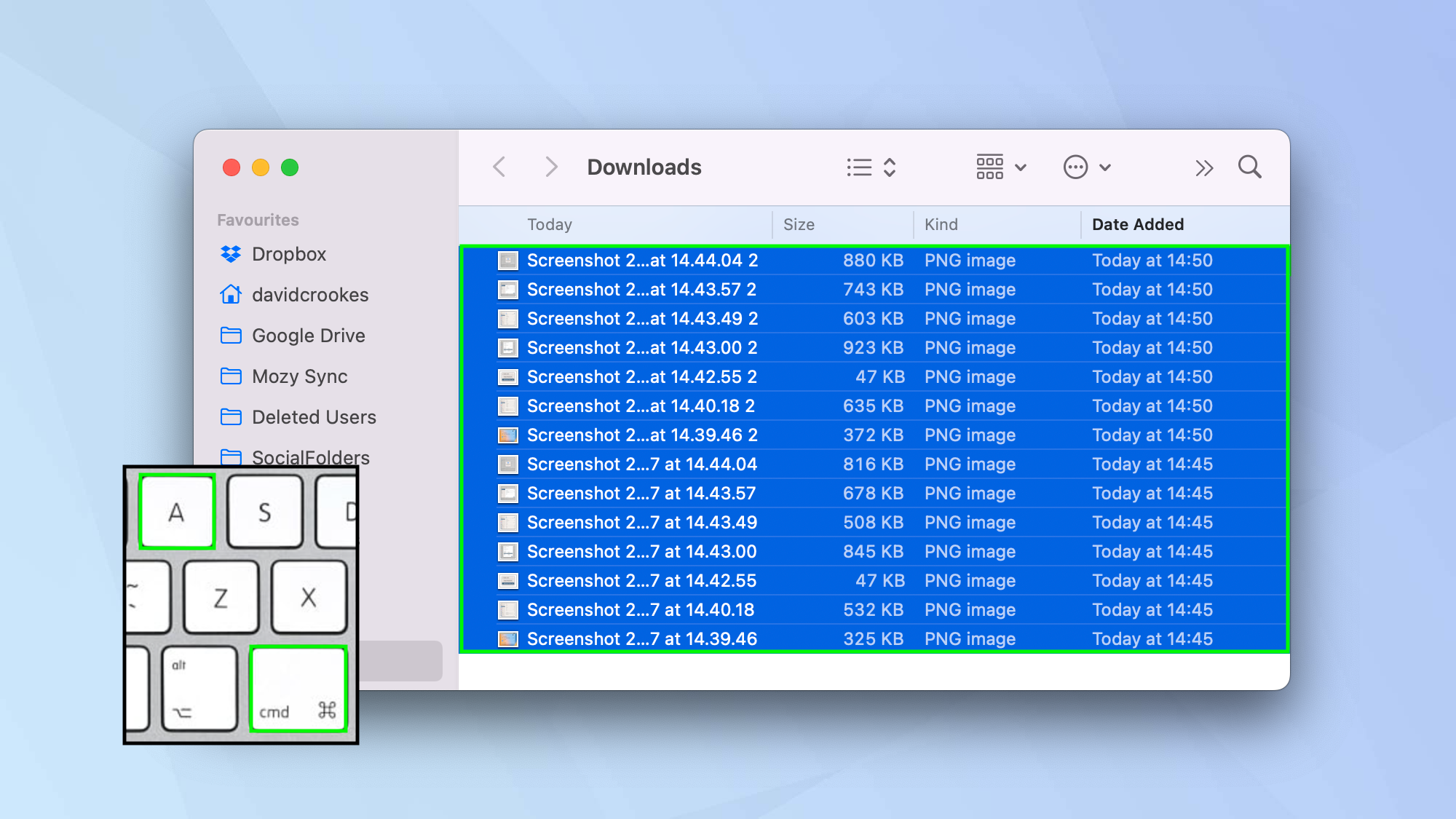This screenshot has height=819, width=1456.
Task: Click thumbnail of Screenshot 2...at 14.39.46 2
Action: [x=508, y=435]
